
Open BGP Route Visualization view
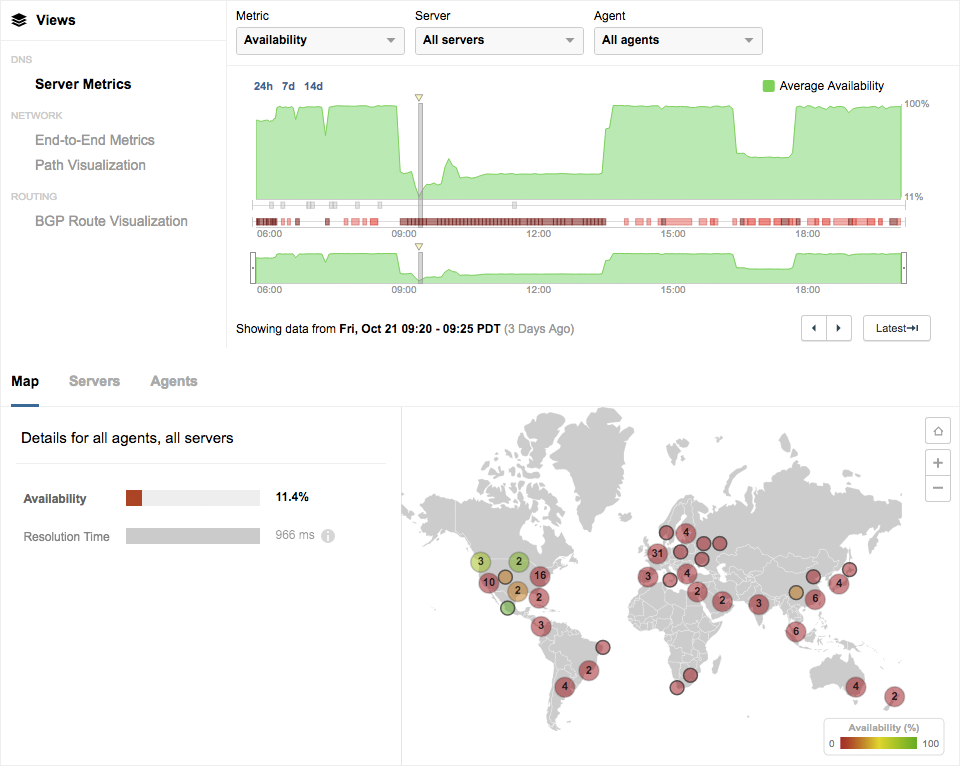[x=111, y=221]
